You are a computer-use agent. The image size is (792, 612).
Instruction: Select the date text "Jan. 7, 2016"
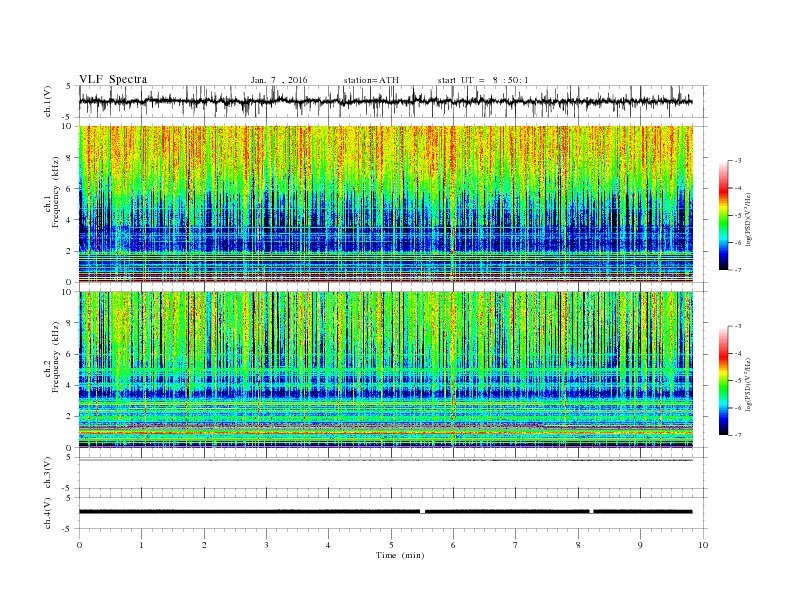279,80
